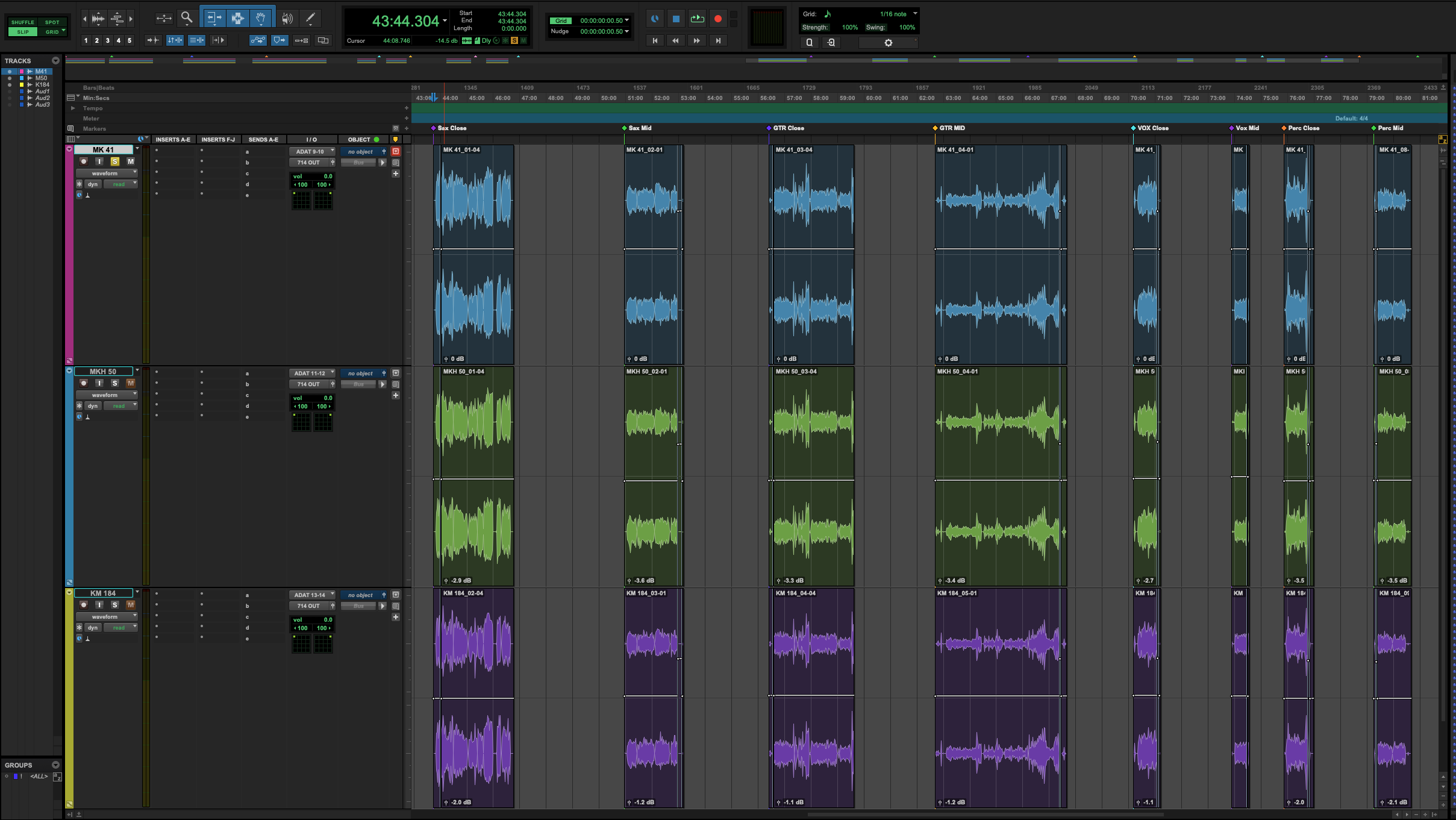
Task: Click the INSERTS A-E column header
Action: [x=173, y=140]
